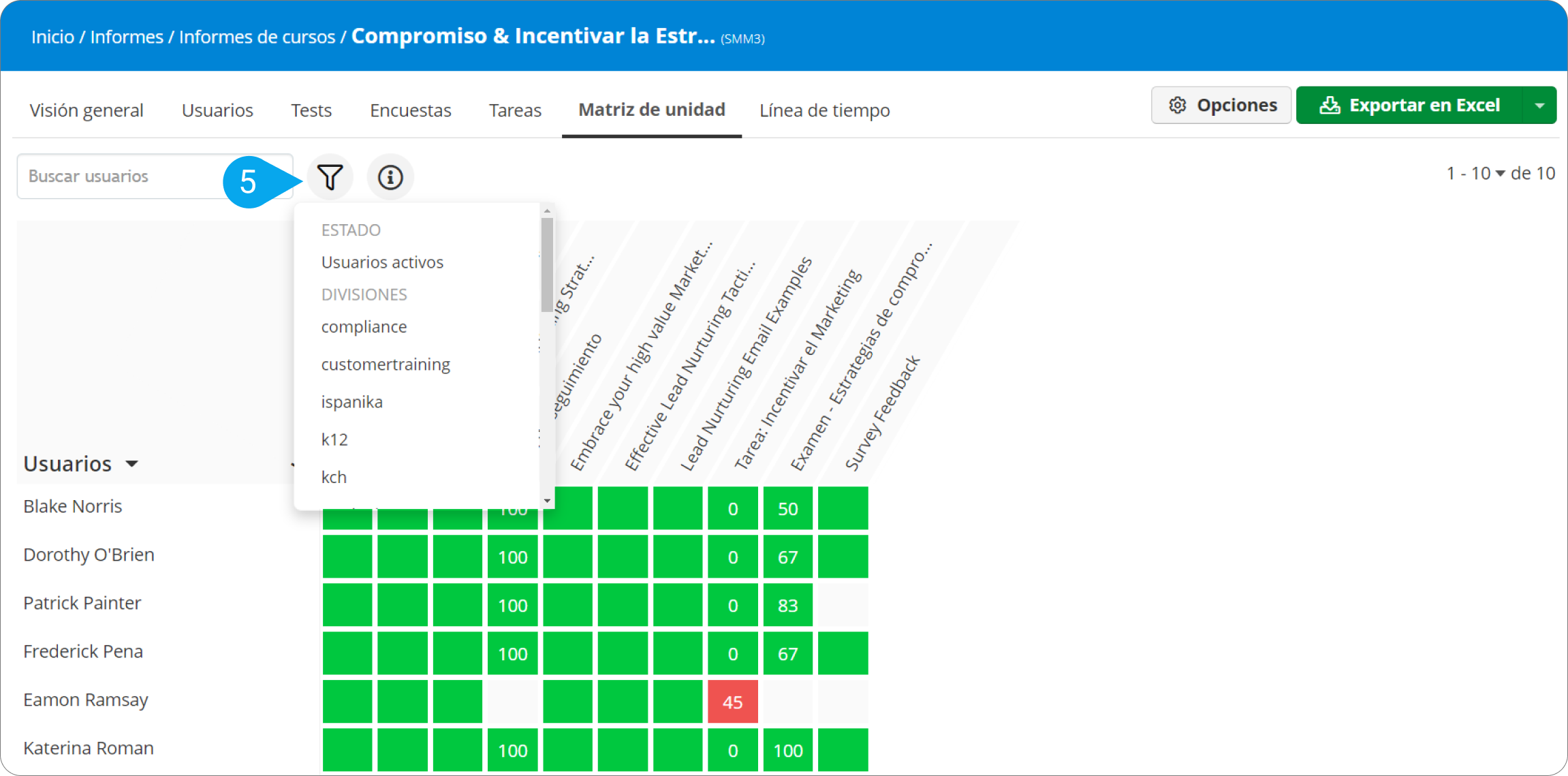Screen dimensions: 1568x776
Task: Open the info circle icon
Action: pyautogui.click(x=390, y=178)
